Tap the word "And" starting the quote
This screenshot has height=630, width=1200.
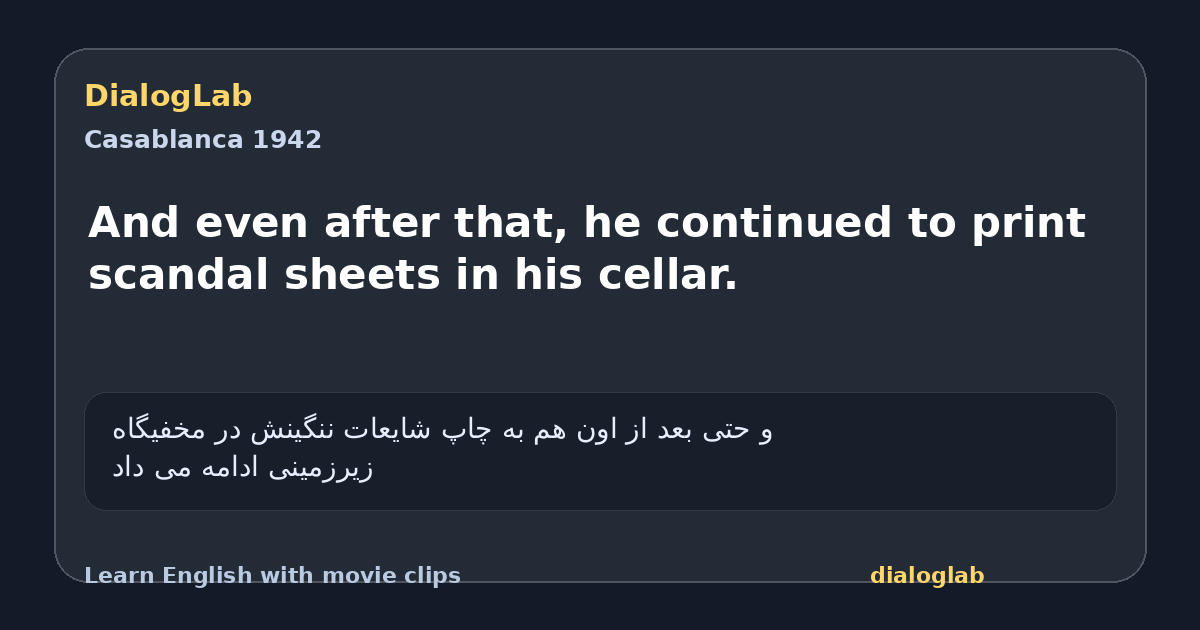click(135, 223)
